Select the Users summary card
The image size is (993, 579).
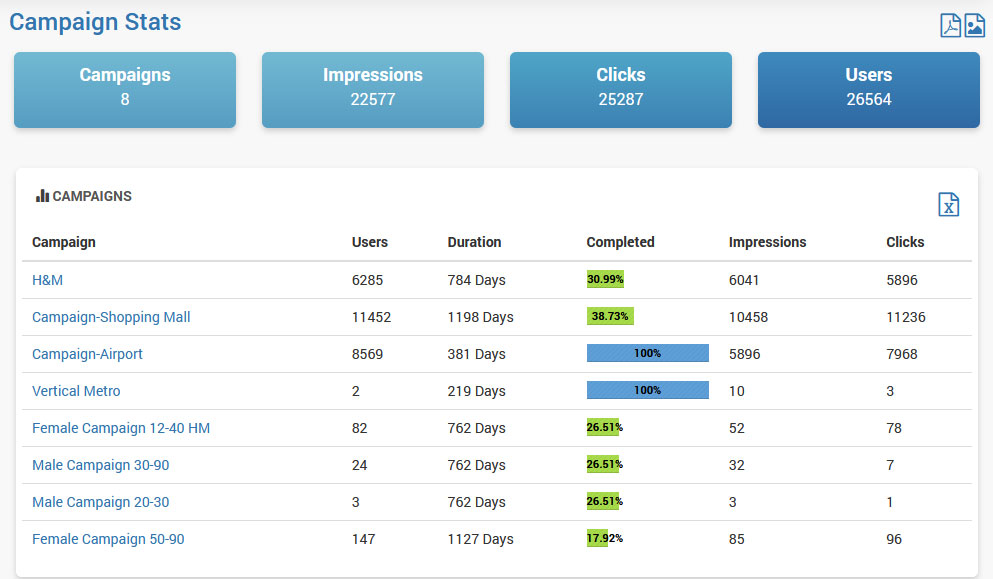(869, 90)
